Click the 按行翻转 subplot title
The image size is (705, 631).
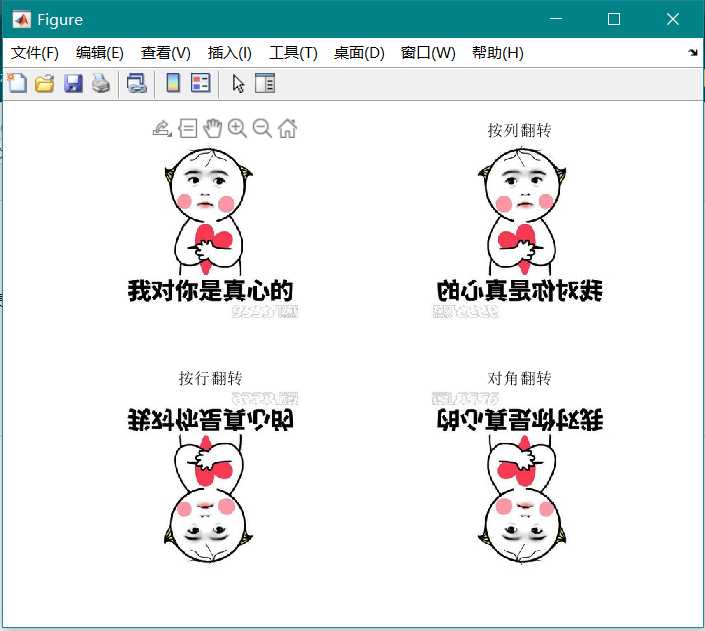point(210,378)
